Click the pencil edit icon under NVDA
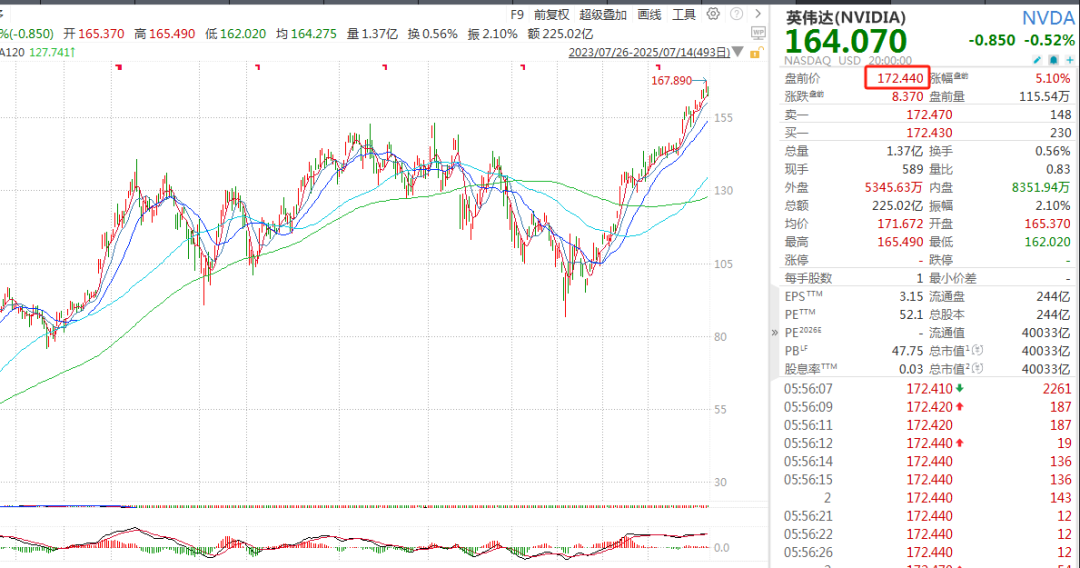The image size is (1080, 568). [x=1037, y=60]
